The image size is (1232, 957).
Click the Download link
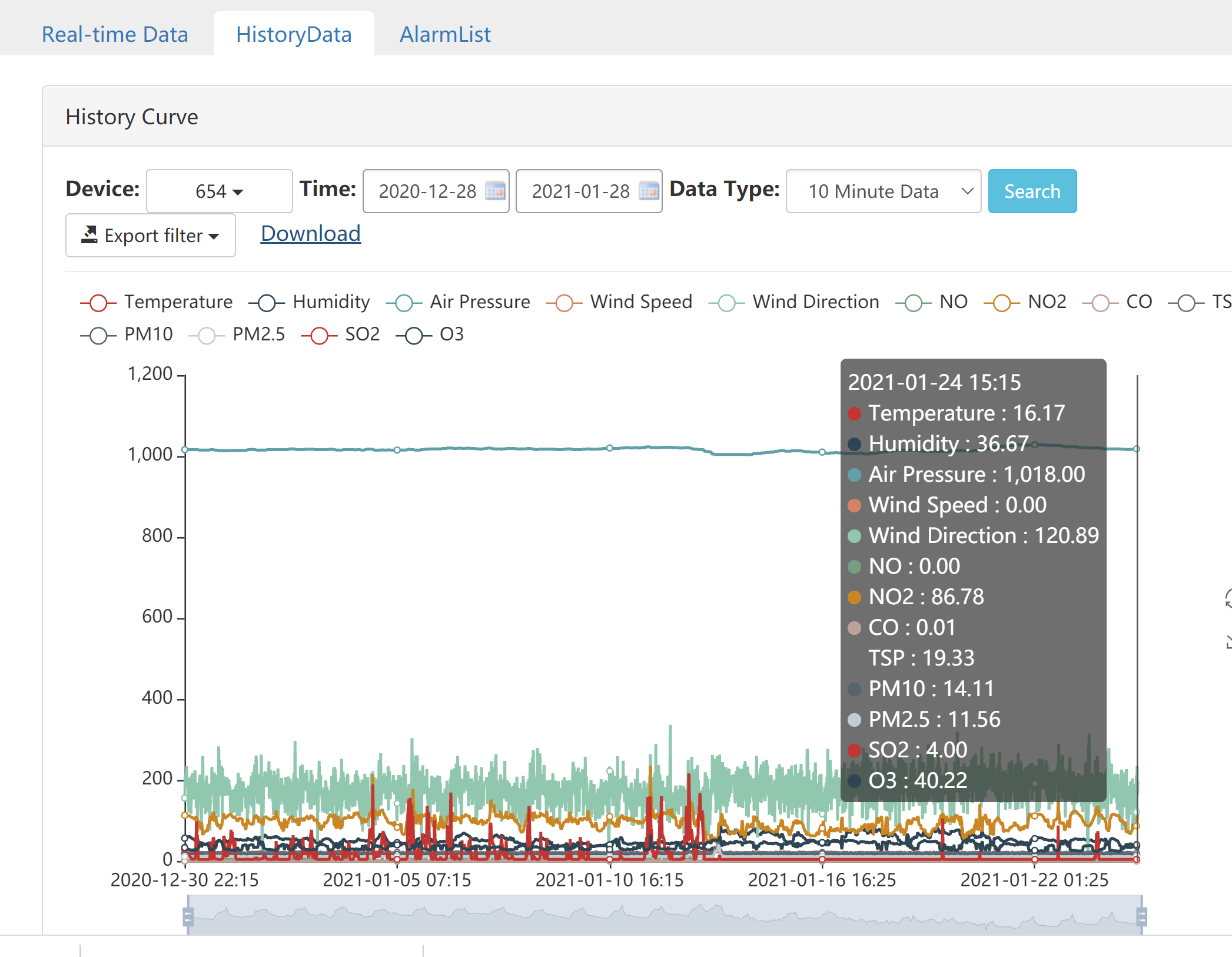310,234
